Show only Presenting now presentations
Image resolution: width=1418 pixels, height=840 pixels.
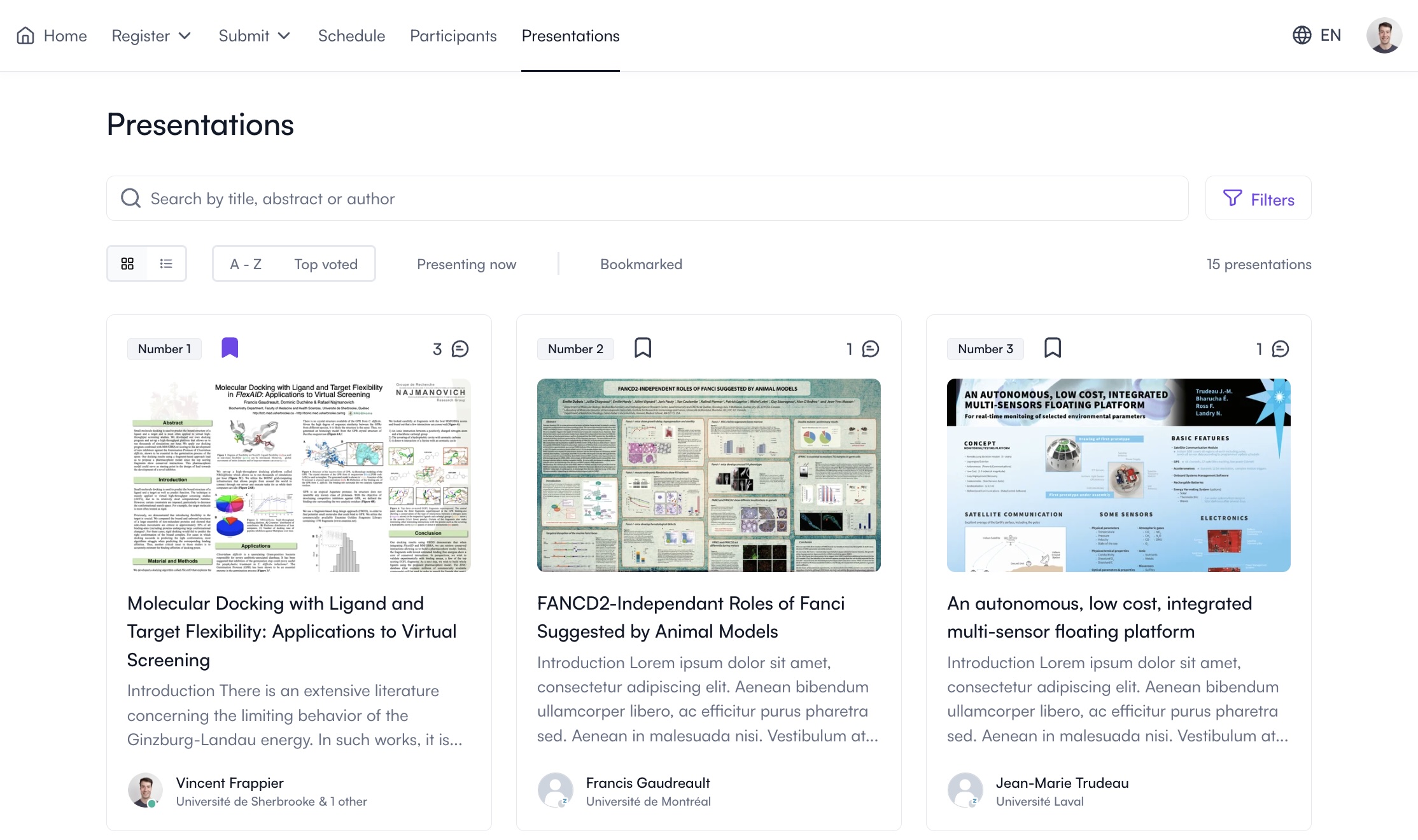[x=467, y=264]
